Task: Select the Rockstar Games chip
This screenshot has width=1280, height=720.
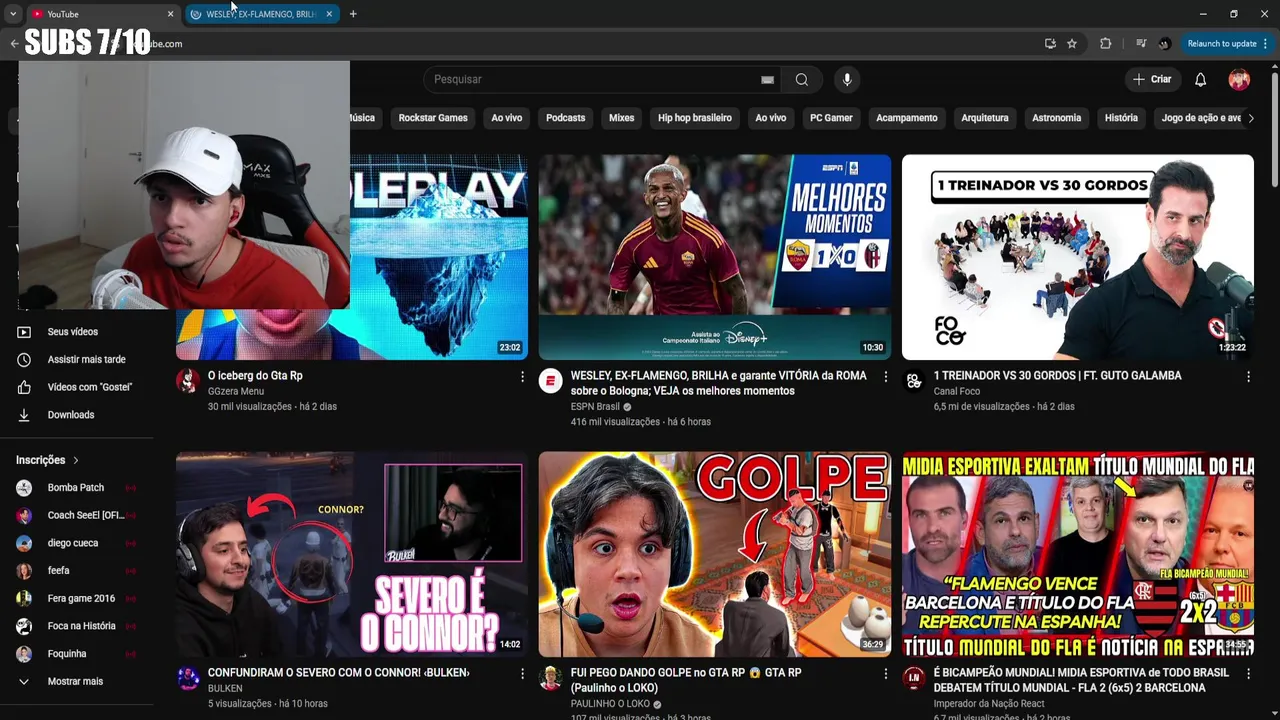Action: click(433, 118)
